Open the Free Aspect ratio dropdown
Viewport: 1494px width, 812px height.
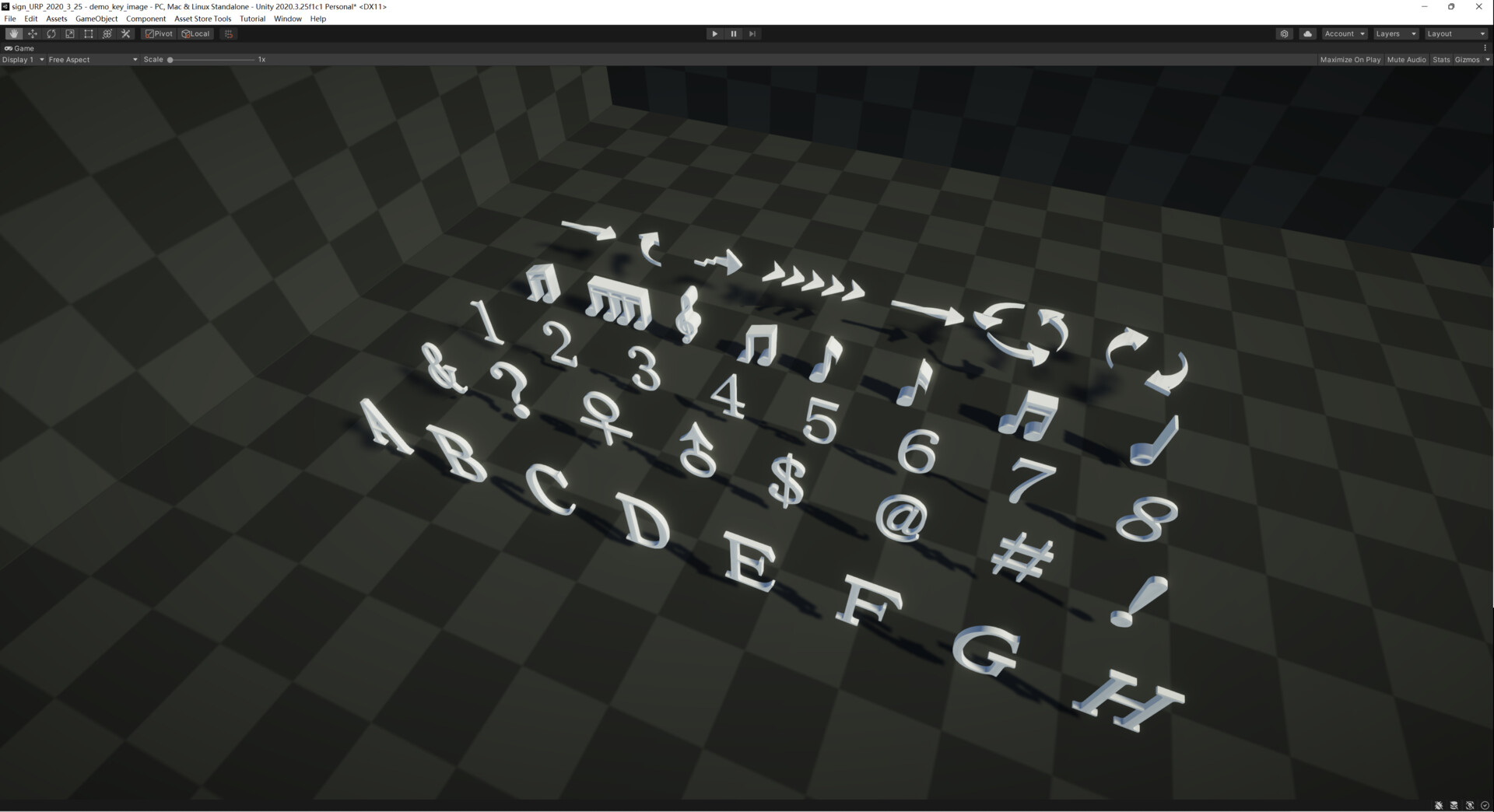click(92, 59)
